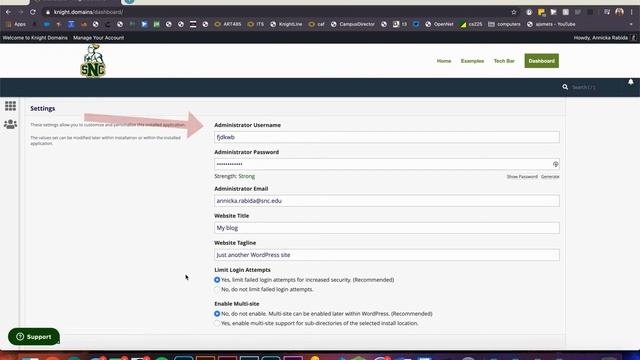The width and height of the screenshot is (640, 360).
Task: Click the green Dashboard button
Action: [542, 61]
